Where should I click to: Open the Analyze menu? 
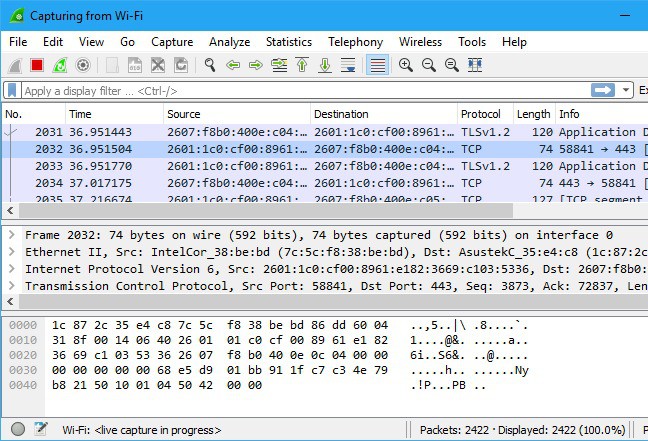coord(229,42)
